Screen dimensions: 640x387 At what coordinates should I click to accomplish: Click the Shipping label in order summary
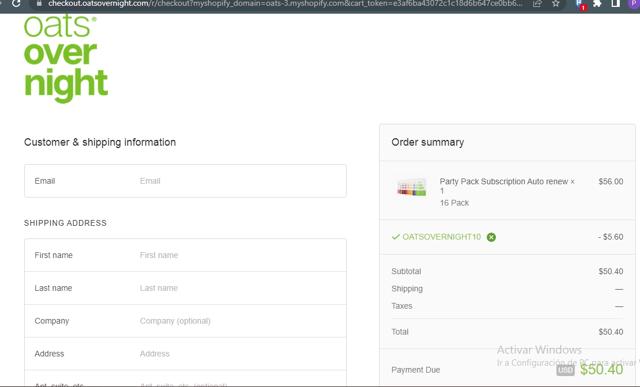point(407,289)
